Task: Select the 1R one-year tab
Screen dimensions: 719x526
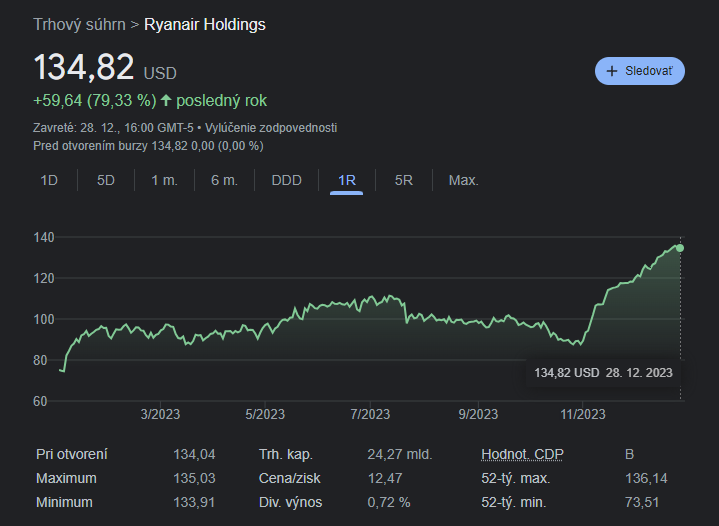Action: point(347,180)
